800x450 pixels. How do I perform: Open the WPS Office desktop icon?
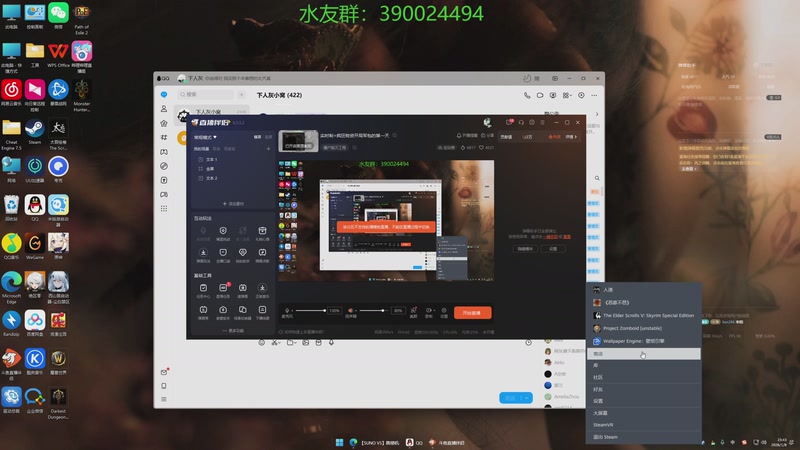click(x=58, y=55)
